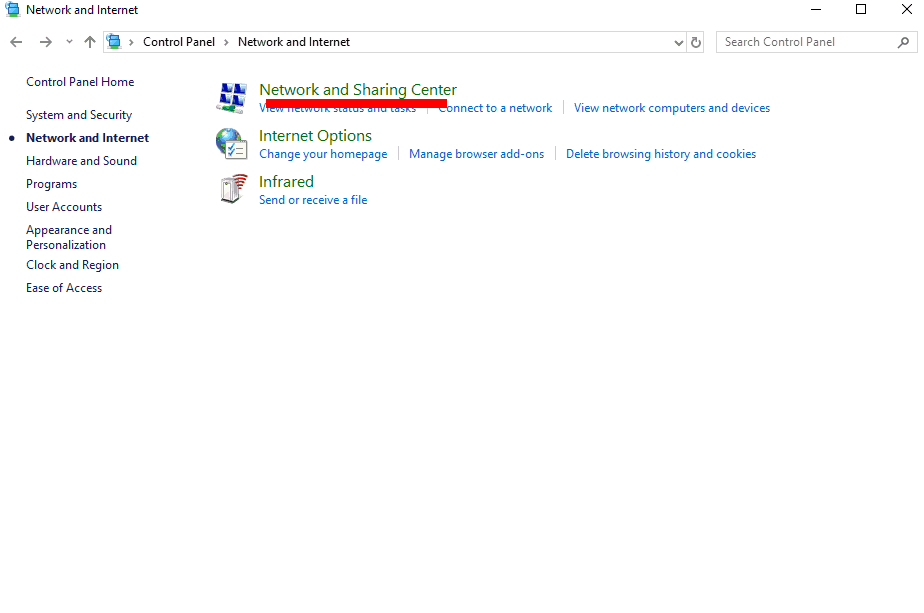Focus the Search Control Panel field
The width and height of the screenshot is (924, 613).
(805, 42)
